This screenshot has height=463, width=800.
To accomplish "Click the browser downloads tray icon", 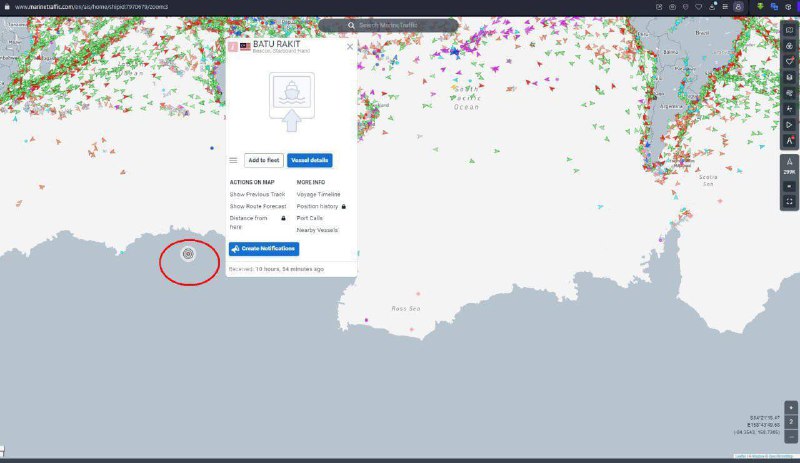I will tap(712, 7).
